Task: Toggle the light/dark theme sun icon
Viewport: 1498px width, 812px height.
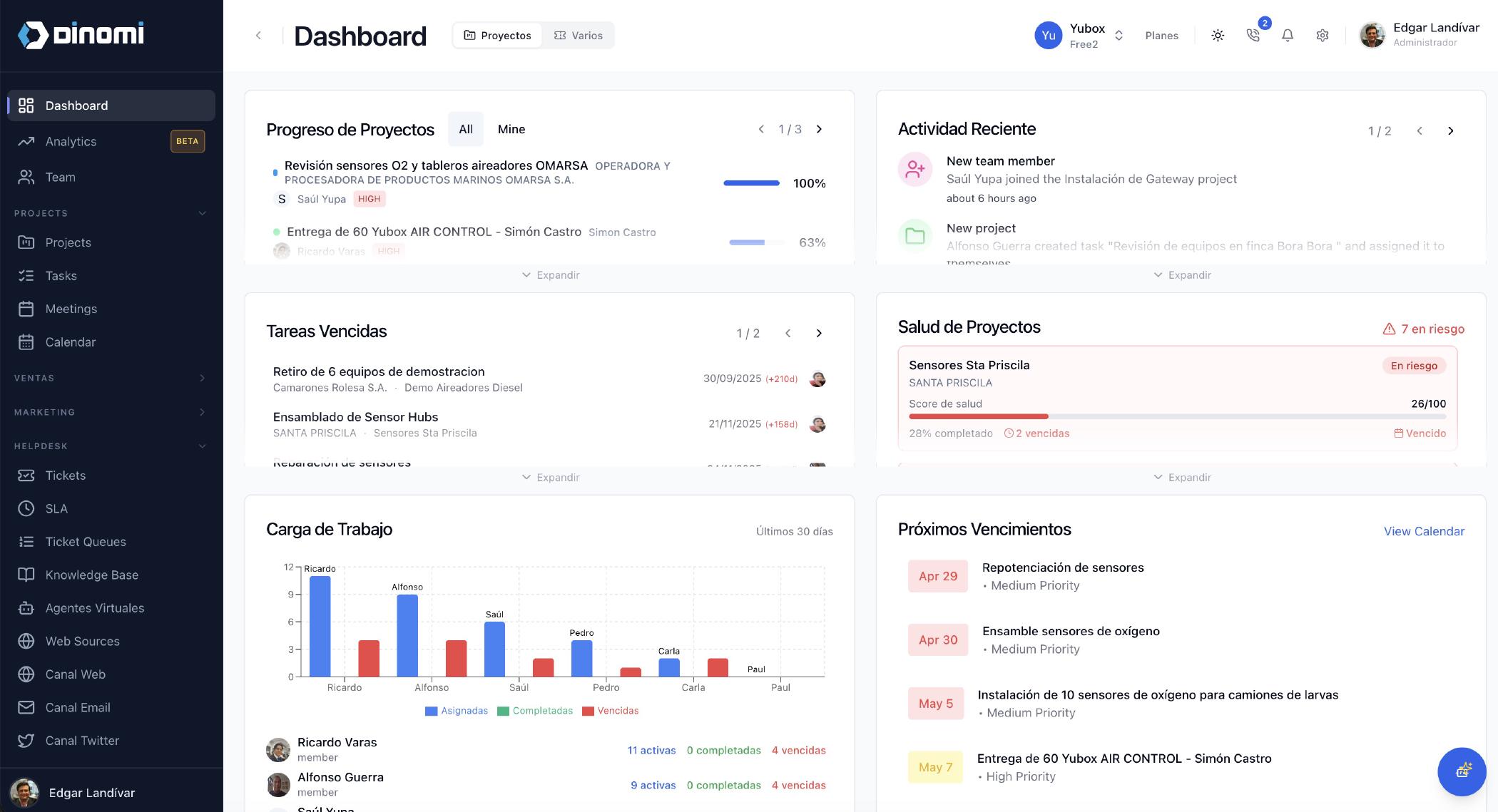Action: (1218, 36)
